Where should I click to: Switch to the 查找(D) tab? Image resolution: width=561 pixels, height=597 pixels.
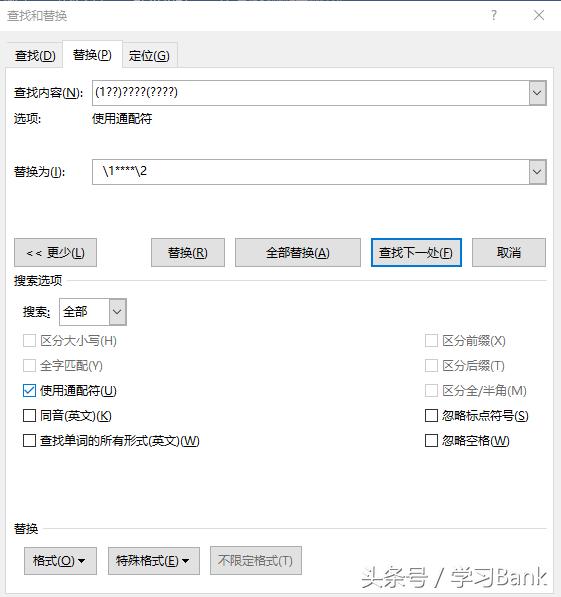35,56
